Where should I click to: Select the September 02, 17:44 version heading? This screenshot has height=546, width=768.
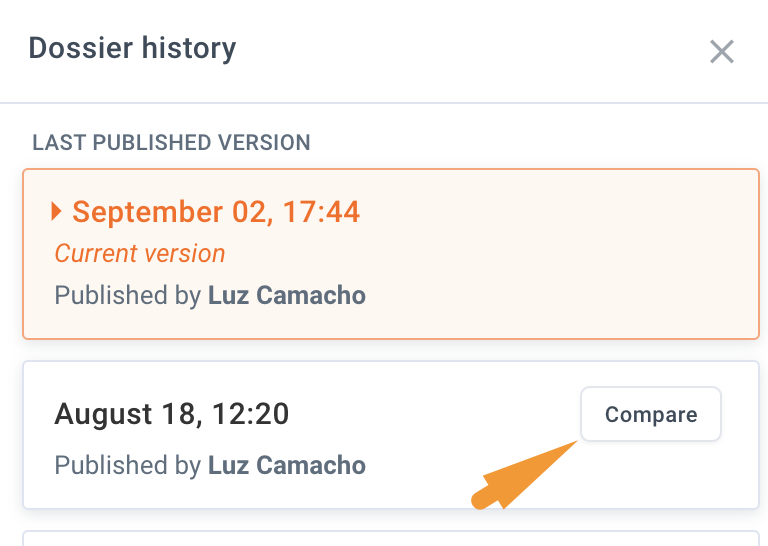[x=216, y=212]
